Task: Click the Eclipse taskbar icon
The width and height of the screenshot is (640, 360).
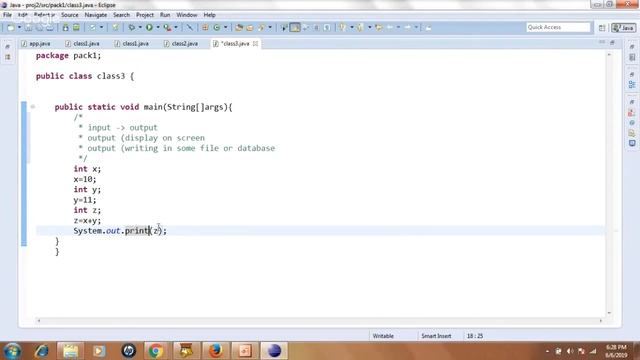Action: pos(274,351)
